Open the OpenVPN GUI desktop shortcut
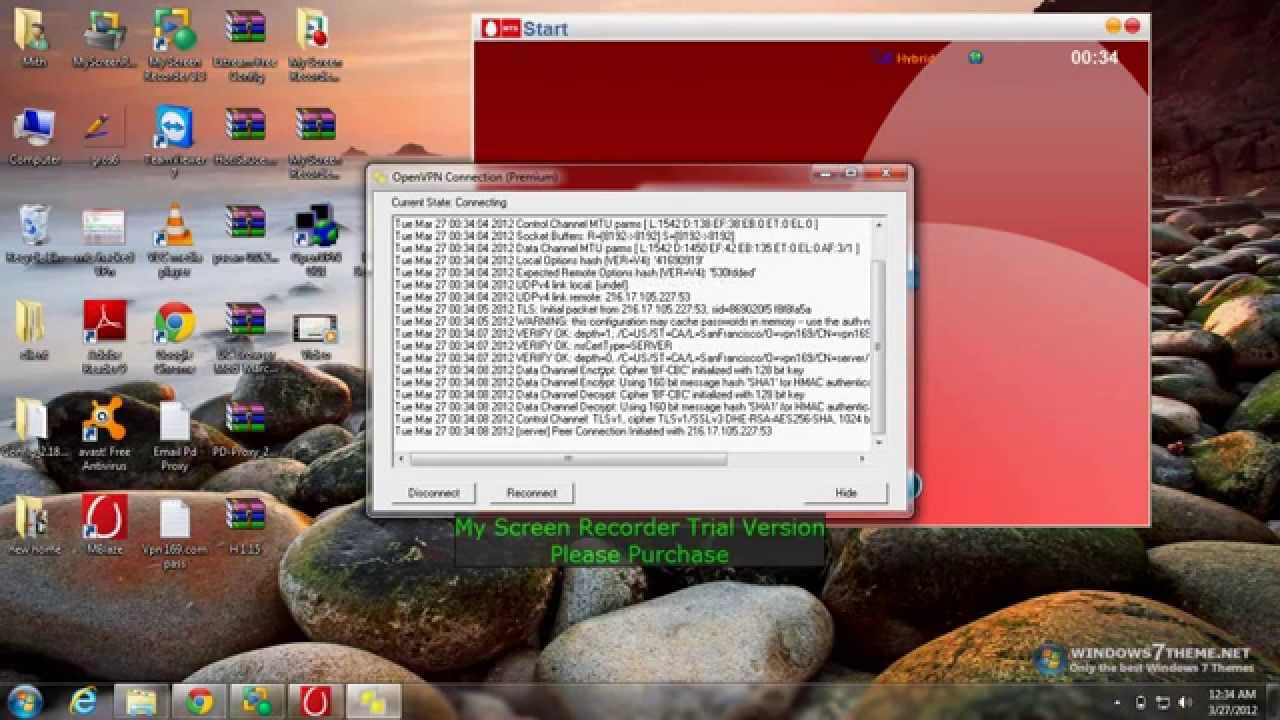The image size is (1280, 720). (315, 240)
